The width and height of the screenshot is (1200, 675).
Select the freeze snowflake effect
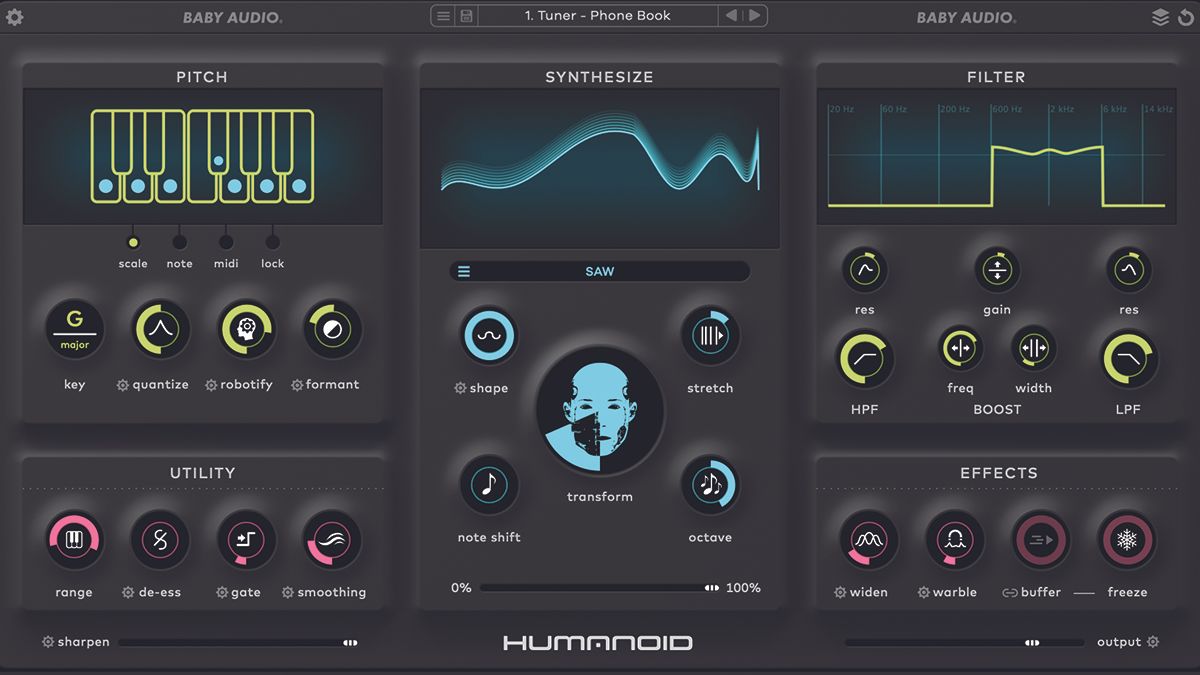pyautogui.click(x=1126, y=539)
